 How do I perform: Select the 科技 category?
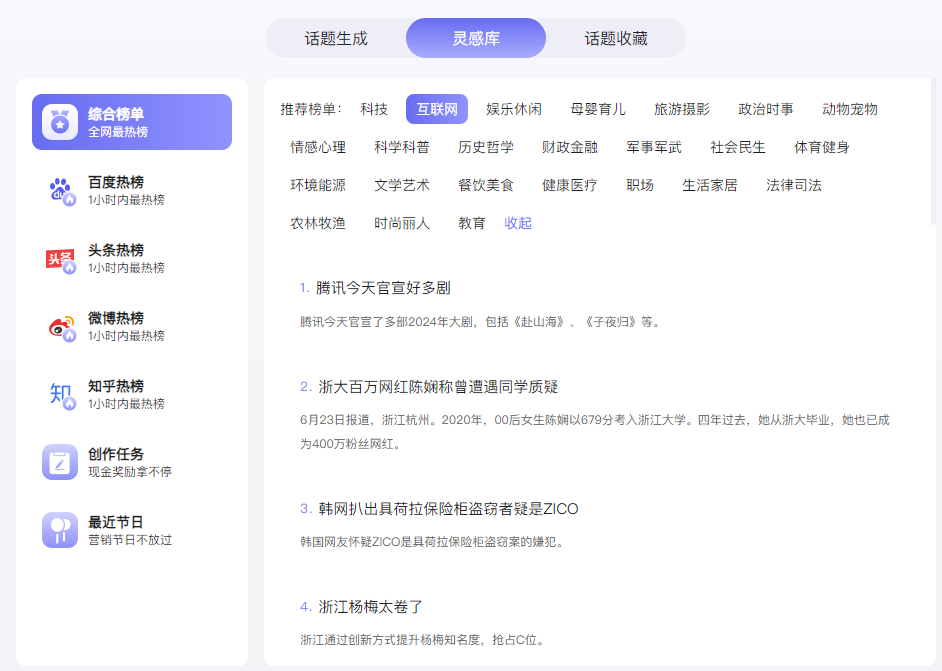point(374,109)
